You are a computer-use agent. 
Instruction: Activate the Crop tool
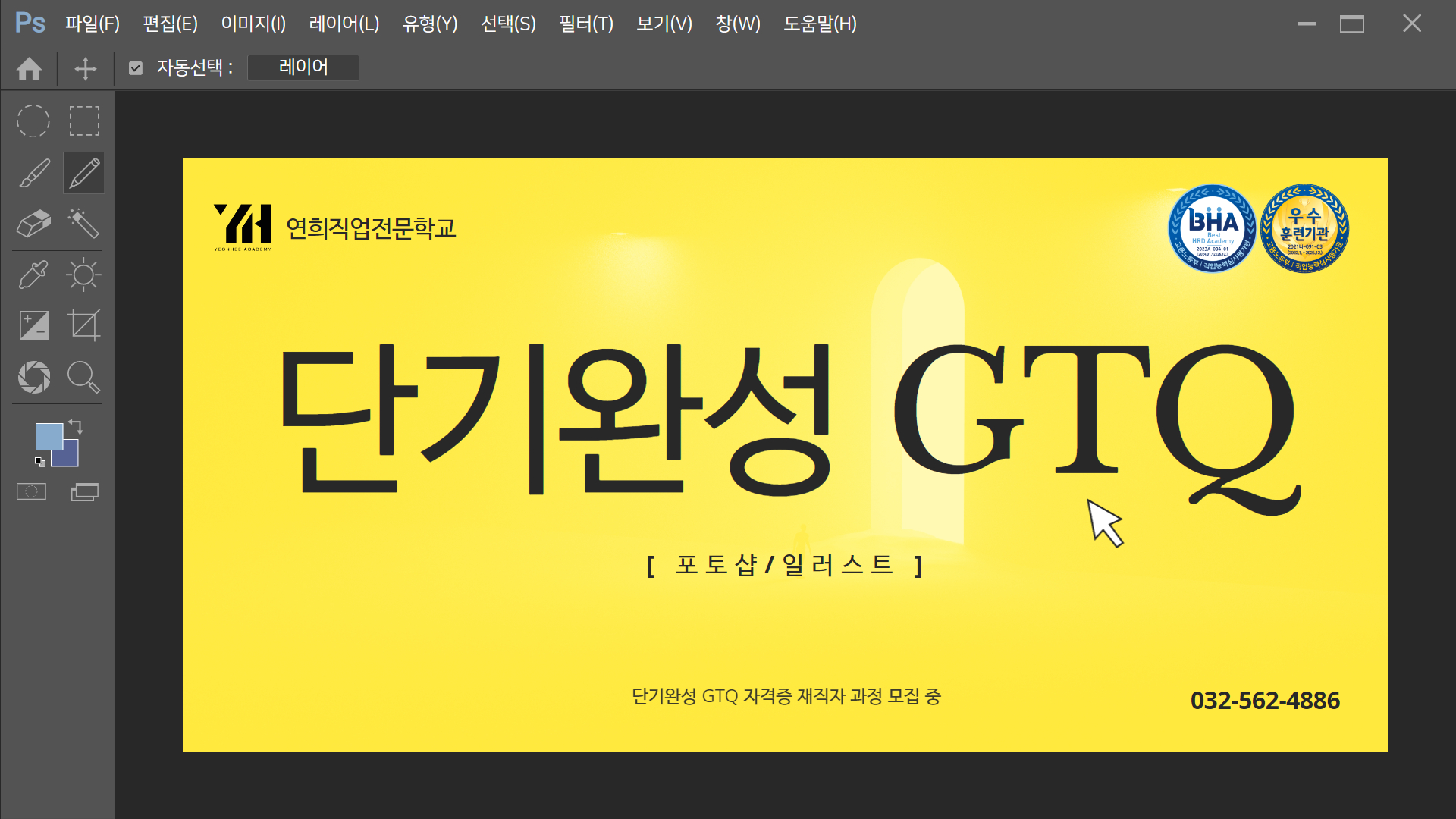[x=83, y=325]
